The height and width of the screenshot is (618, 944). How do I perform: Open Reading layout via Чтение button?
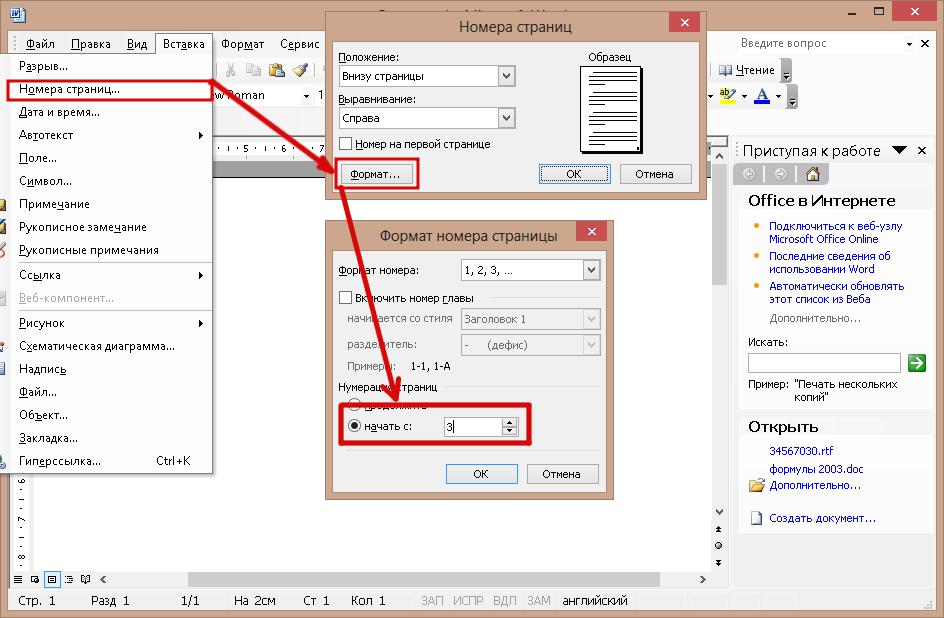(747, 70)
